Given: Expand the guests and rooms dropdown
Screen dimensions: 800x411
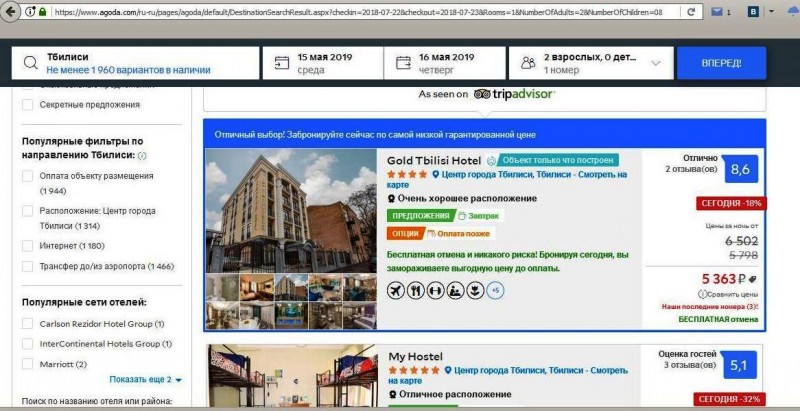Looking at the screenshot, I should pos(656,63).
